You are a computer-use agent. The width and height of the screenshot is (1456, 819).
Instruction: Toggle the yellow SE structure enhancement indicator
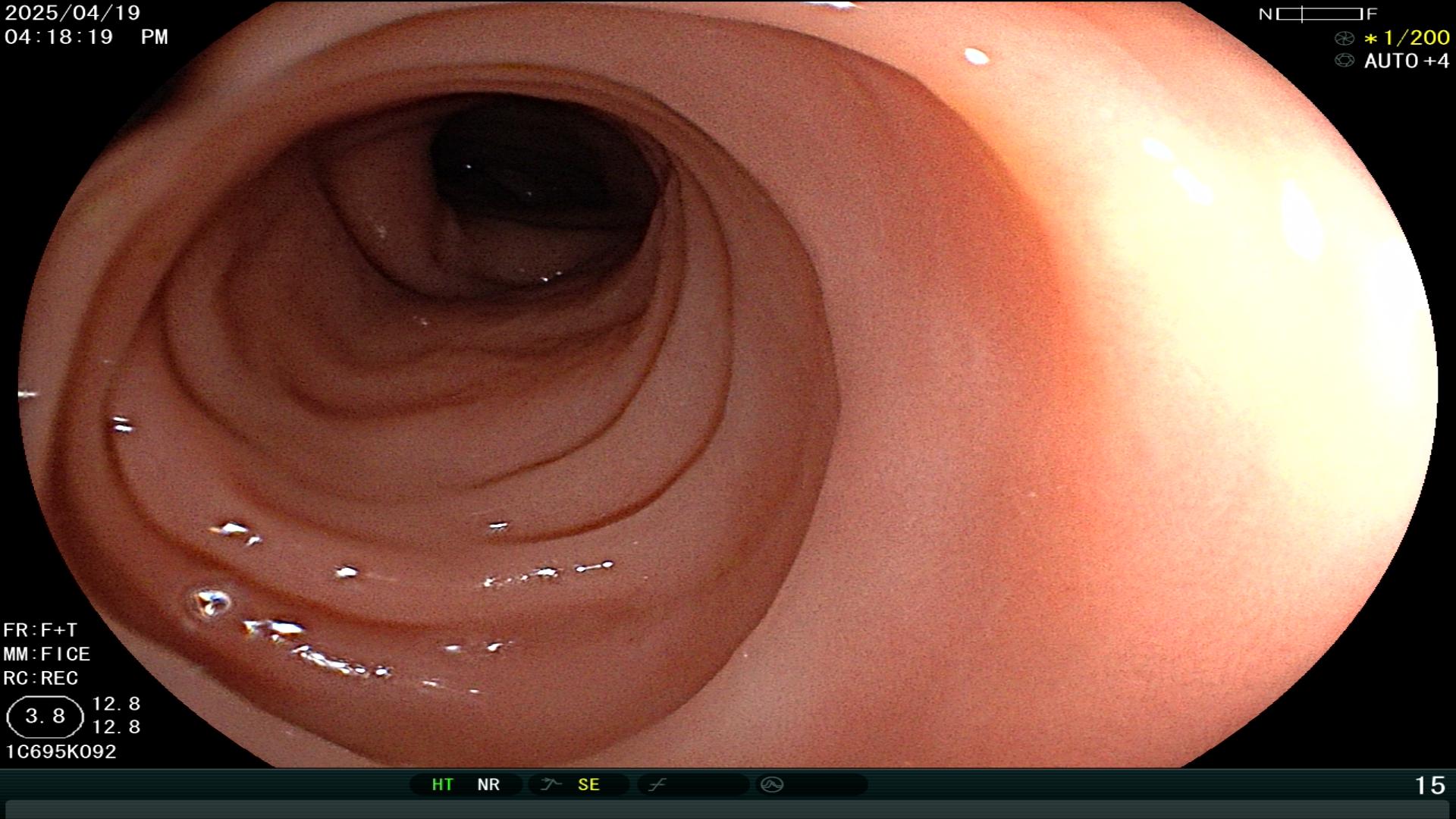[588, 785]
